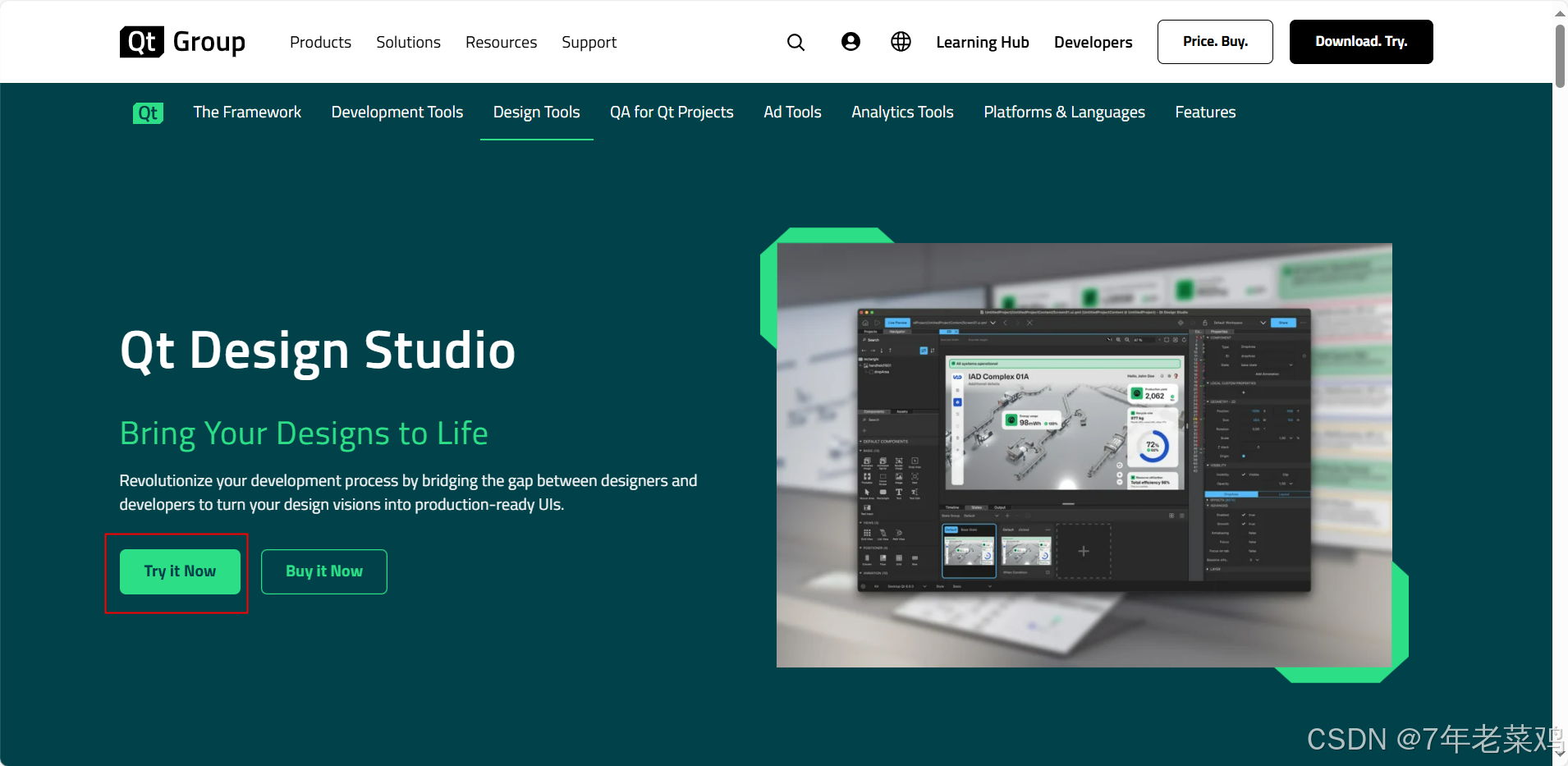
Task: Select Features tab
Action: (x=1205, y=112)
